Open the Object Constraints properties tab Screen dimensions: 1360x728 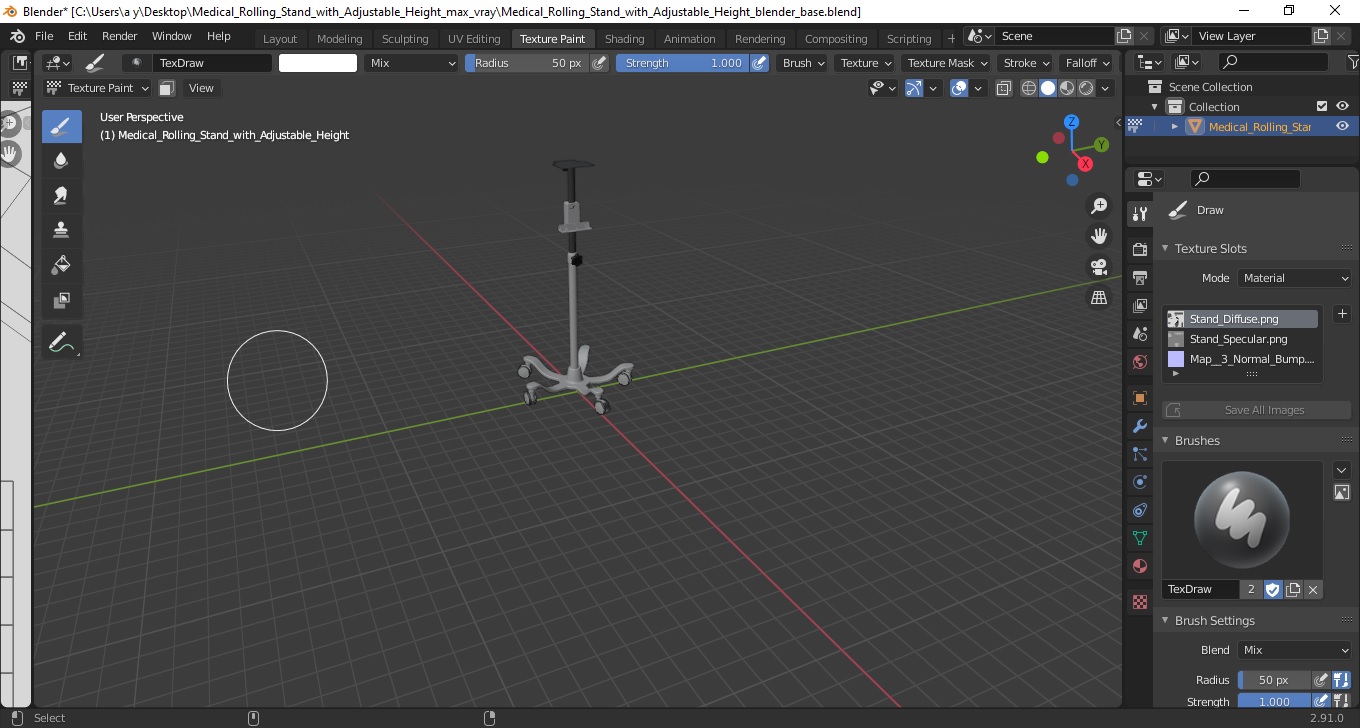pos(1139,510)
